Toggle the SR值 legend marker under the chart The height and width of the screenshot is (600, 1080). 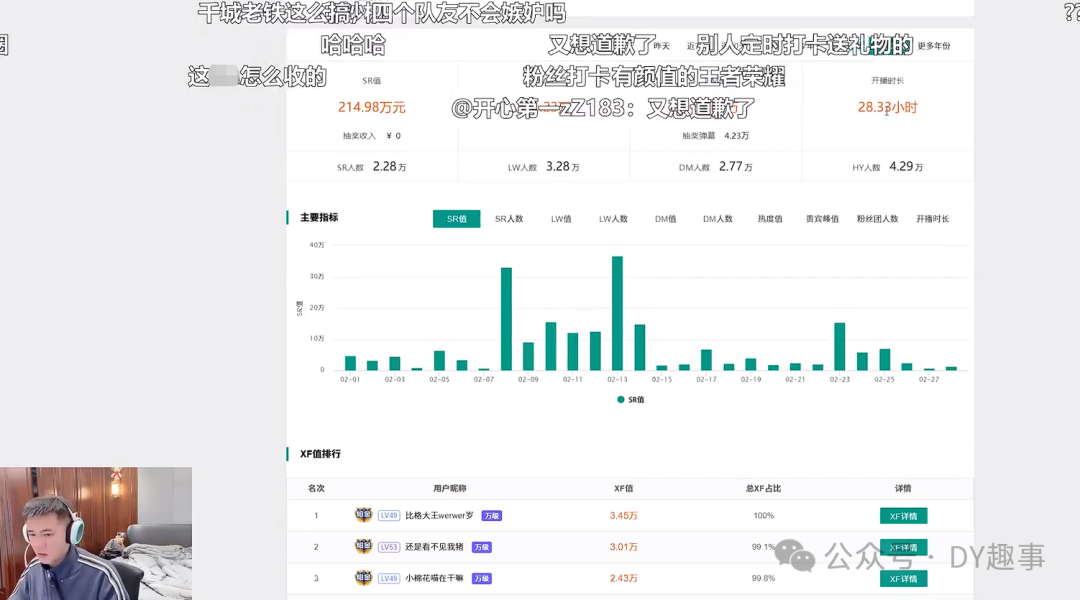coord(621,400)
